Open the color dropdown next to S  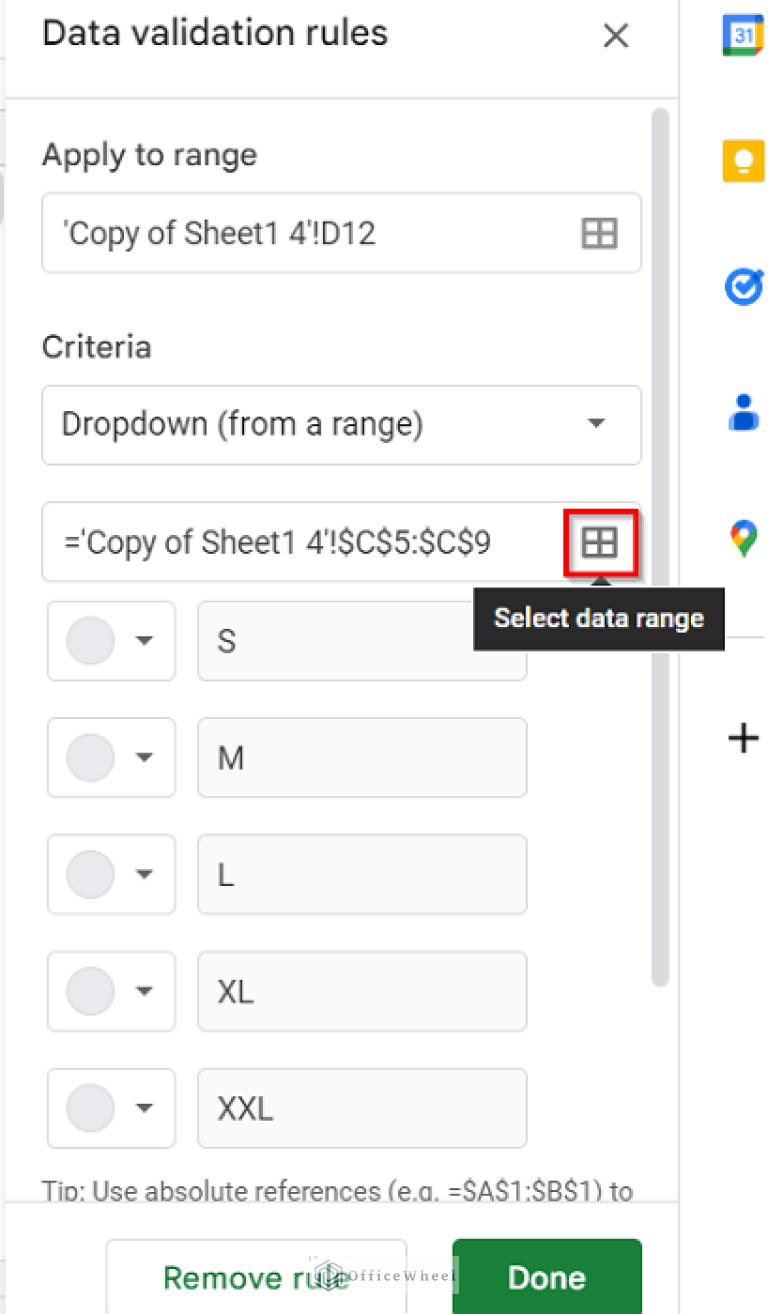point(110,641)
